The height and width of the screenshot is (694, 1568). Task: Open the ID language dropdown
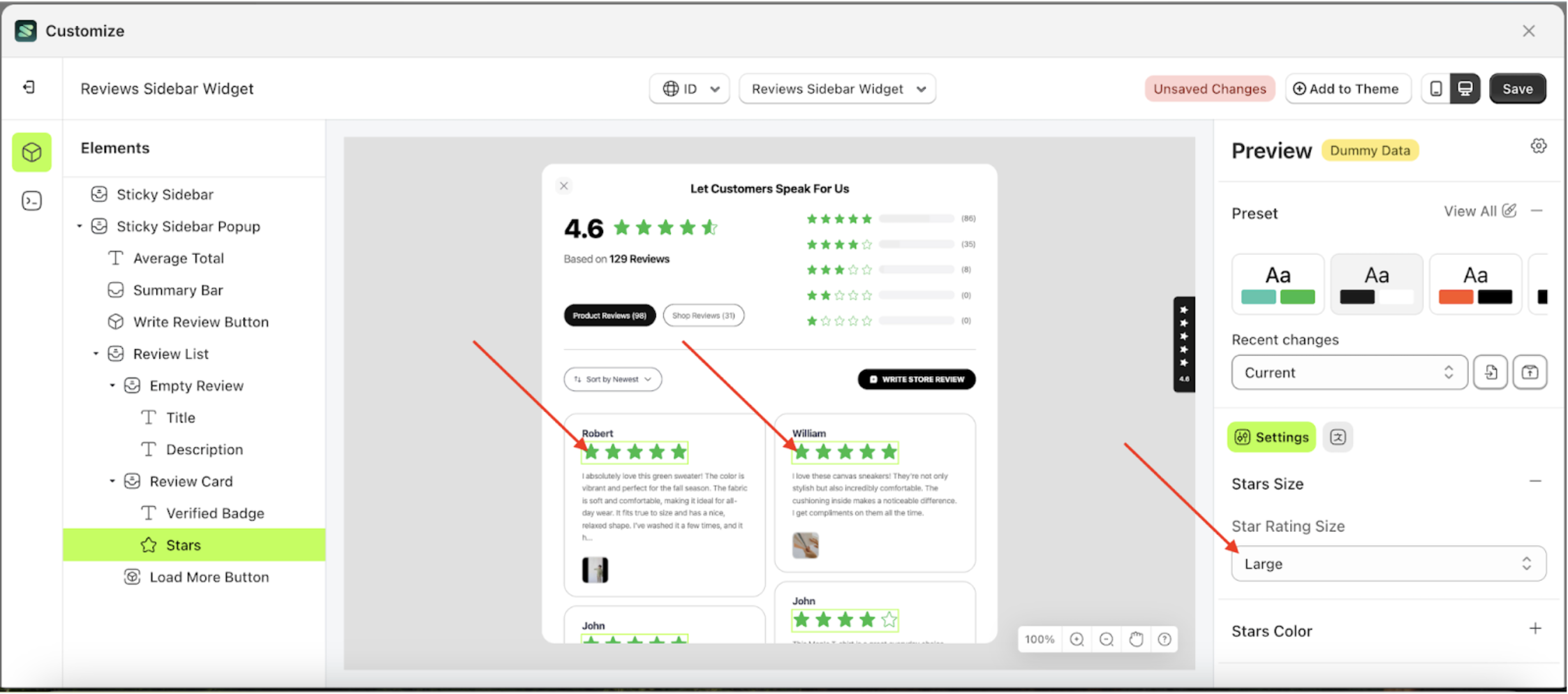[689, 89]
